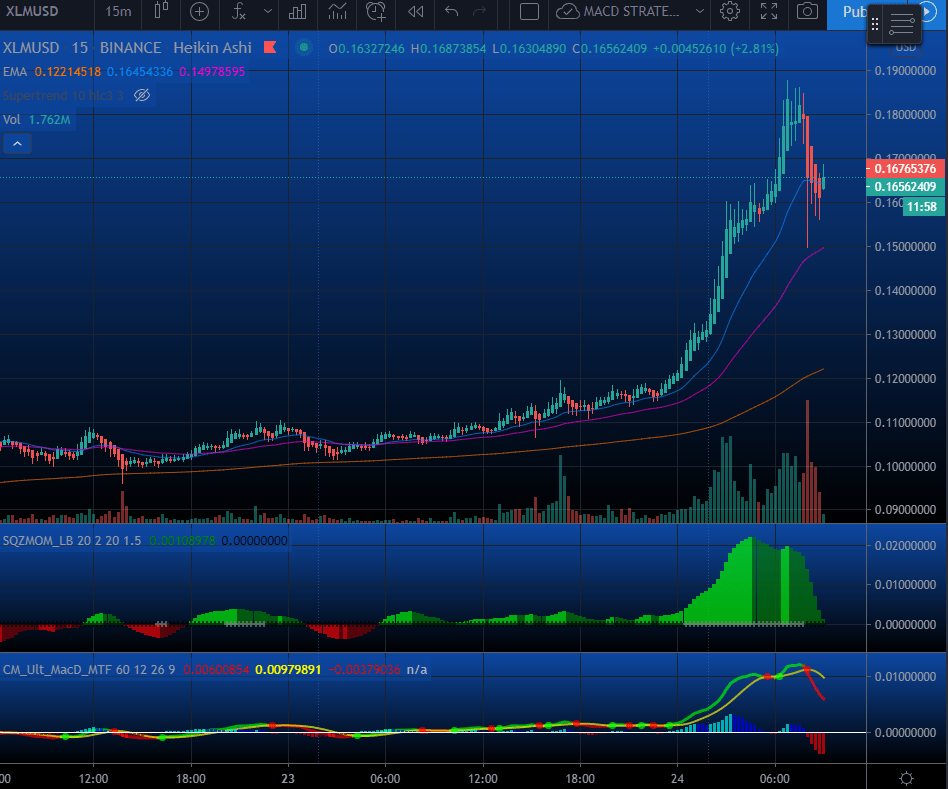Click the red flag icon beside Heikin Ashi
This screenshot has height=789, width=948.
click(270, 47)
